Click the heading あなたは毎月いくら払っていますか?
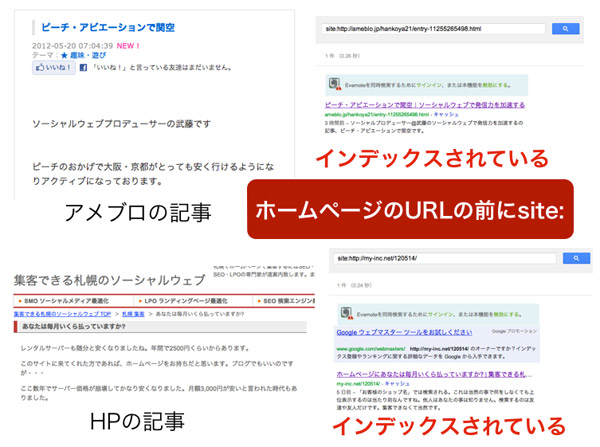This screenshot has height=447, width=600. [74, 327]
